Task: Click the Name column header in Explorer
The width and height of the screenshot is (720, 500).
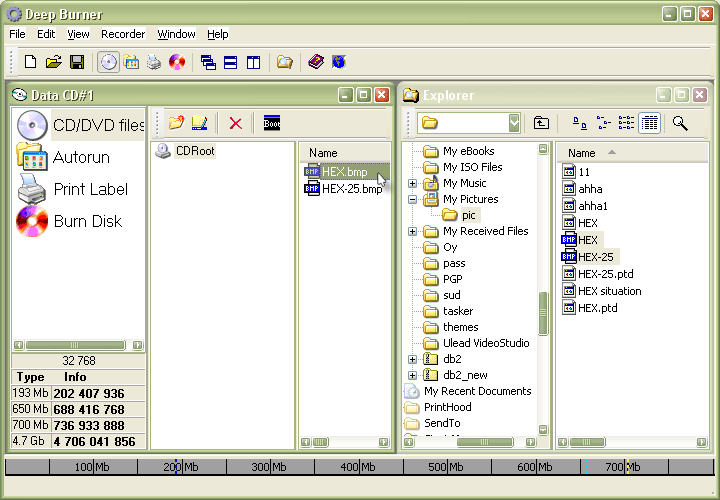Action: [x=582, y=153]
